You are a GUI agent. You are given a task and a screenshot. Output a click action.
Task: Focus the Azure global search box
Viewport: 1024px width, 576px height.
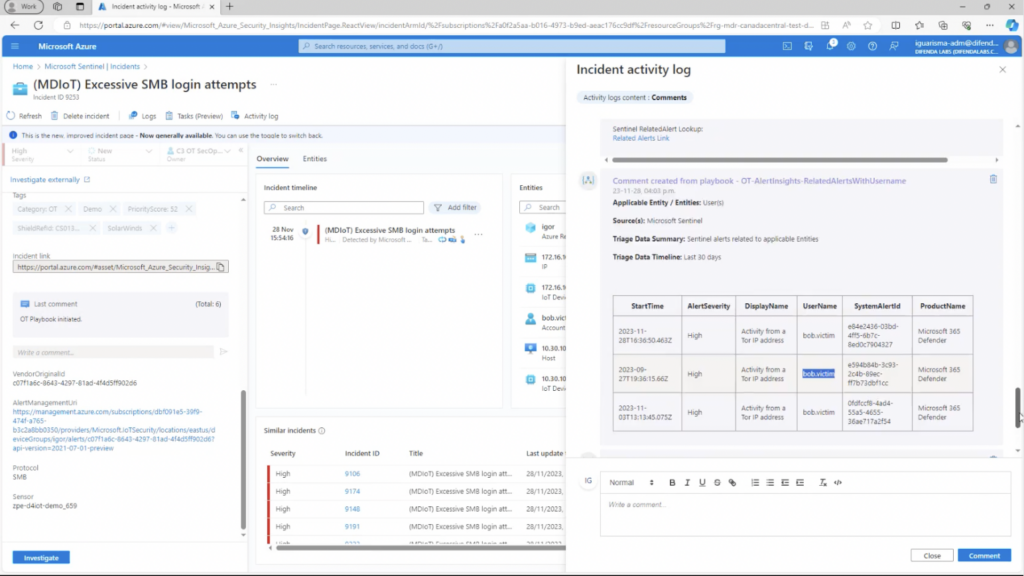pos(512,46)
